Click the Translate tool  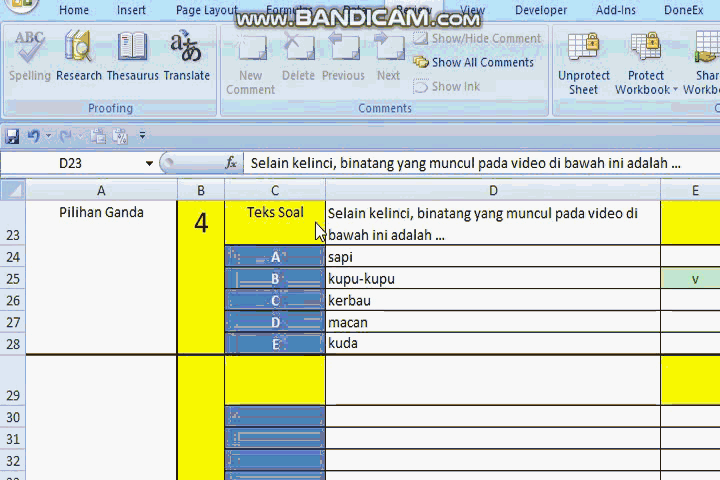pos(186,56)
